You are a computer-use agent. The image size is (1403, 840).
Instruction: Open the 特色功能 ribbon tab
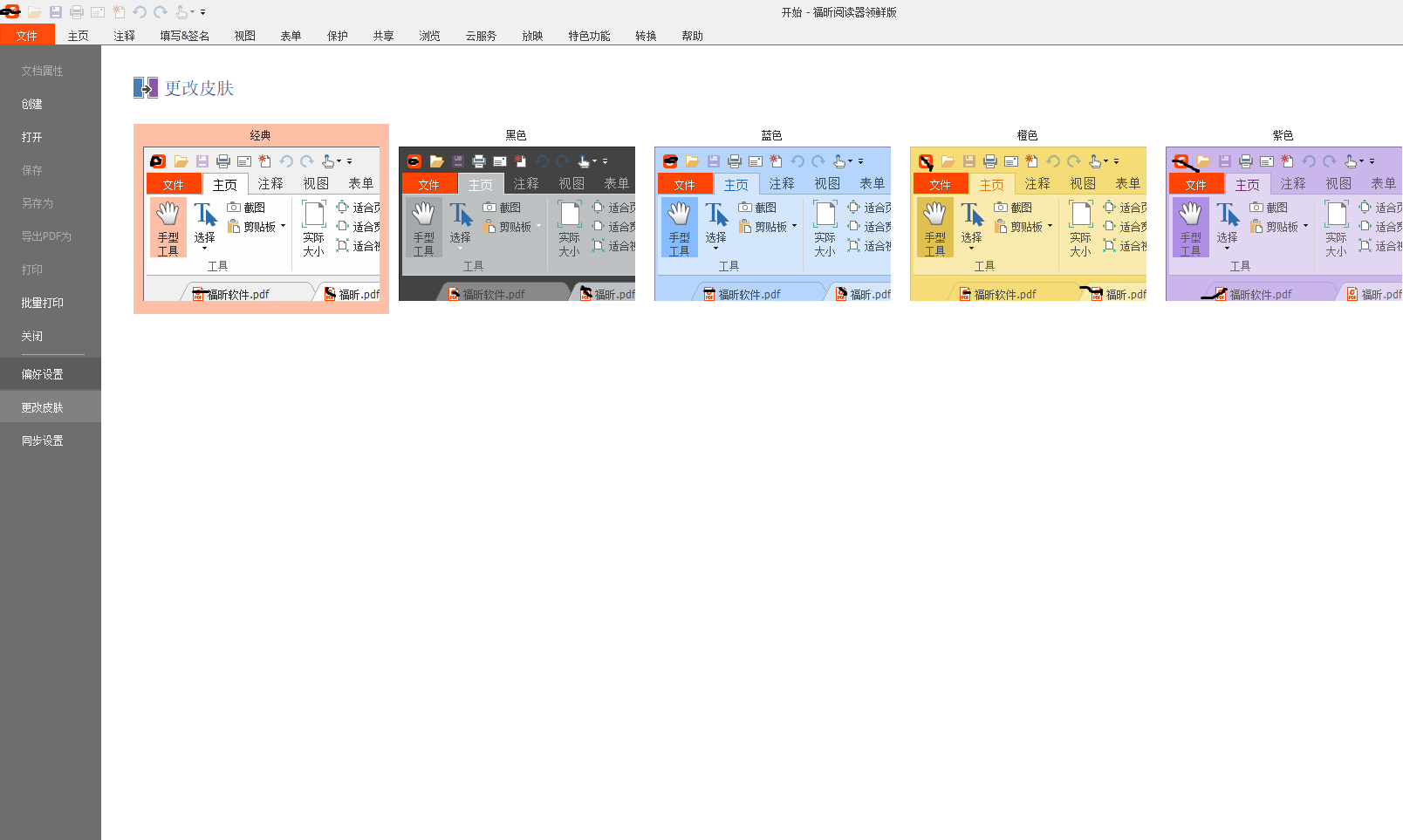pyautogui.click(x=589, y=36)
